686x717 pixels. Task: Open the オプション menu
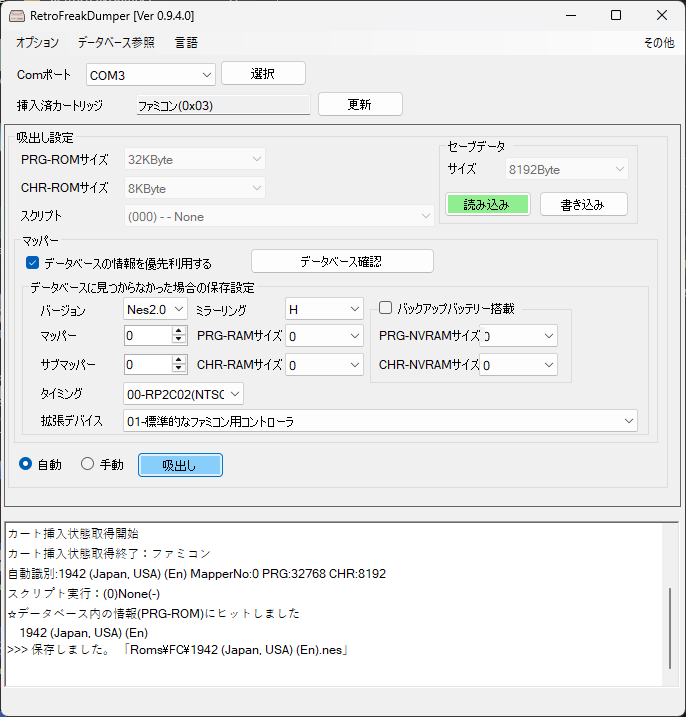(x=38, y=43)
